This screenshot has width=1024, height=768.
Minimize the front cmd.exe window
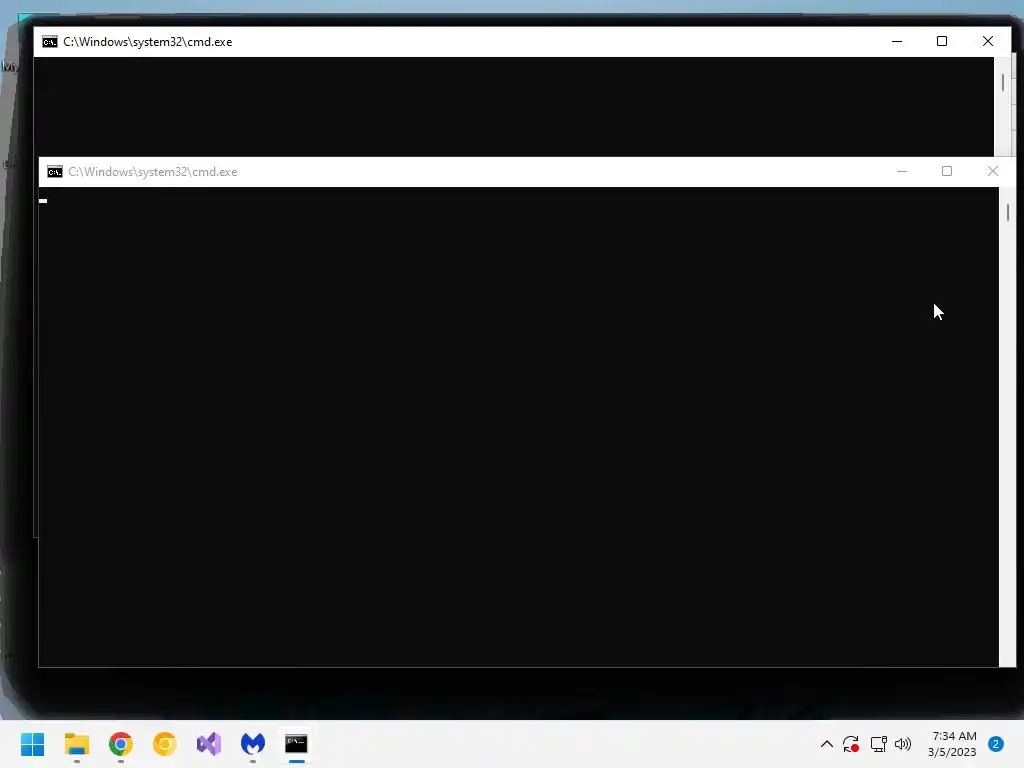[902, 171]
